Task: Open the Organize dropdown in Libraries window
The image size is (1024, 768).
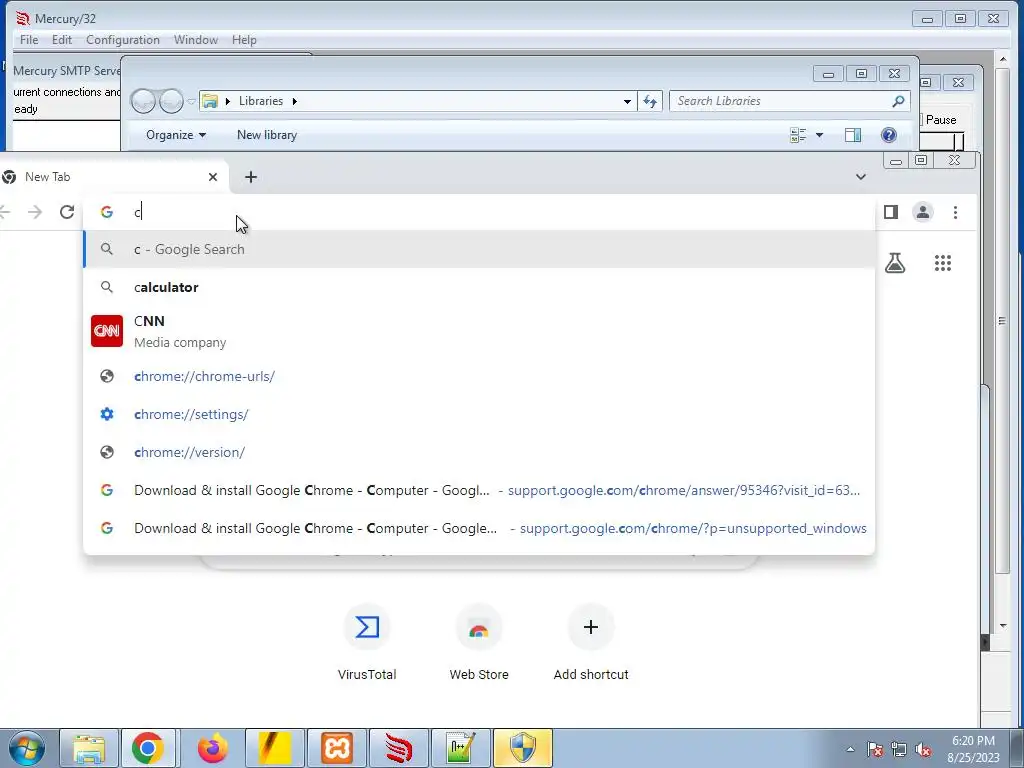Action: [176, 135]
